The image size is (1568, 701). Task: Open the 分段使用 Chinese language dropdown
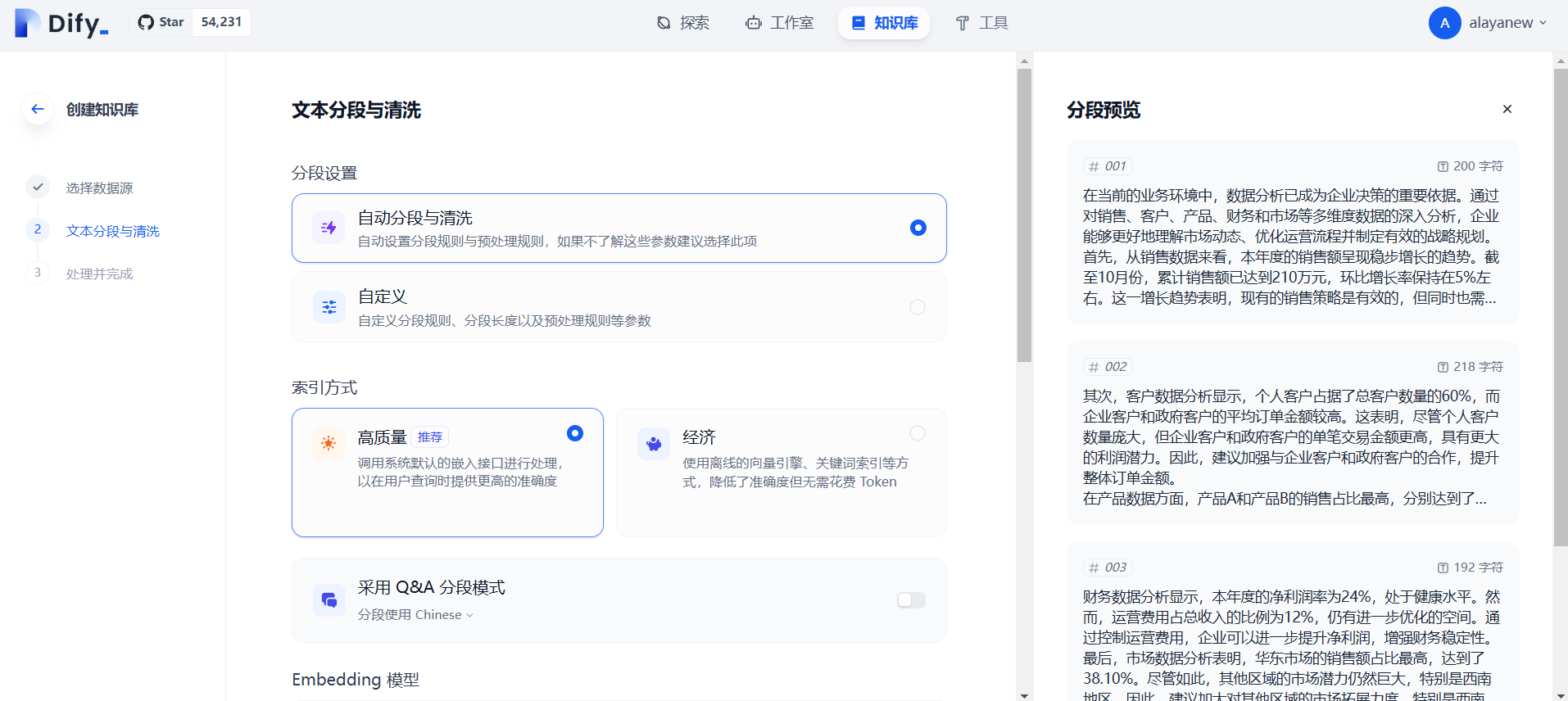(x=416, y=615)
